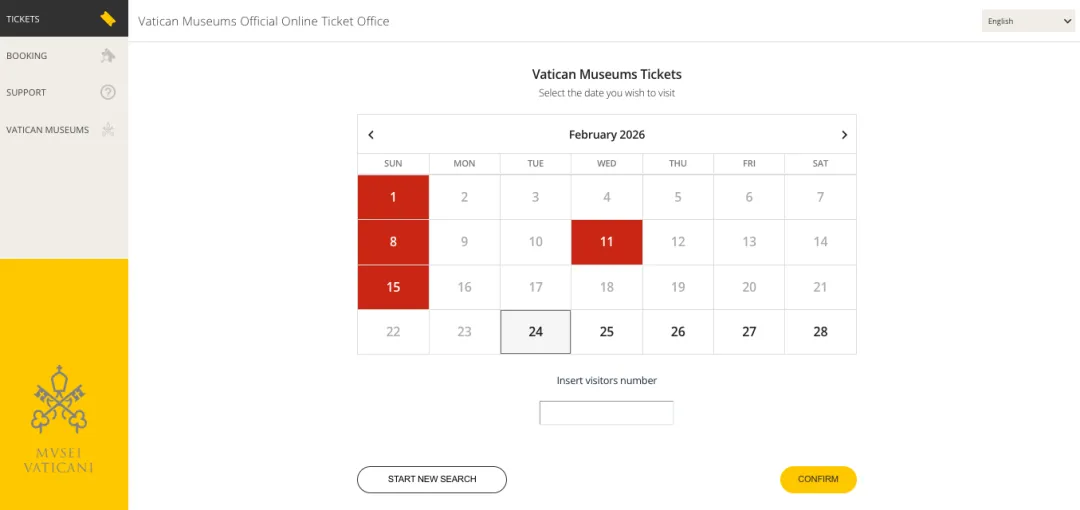Open the Support menu item
This screenshot has height=510, width=1080.
pyautogui.click(x=26, y=92)
